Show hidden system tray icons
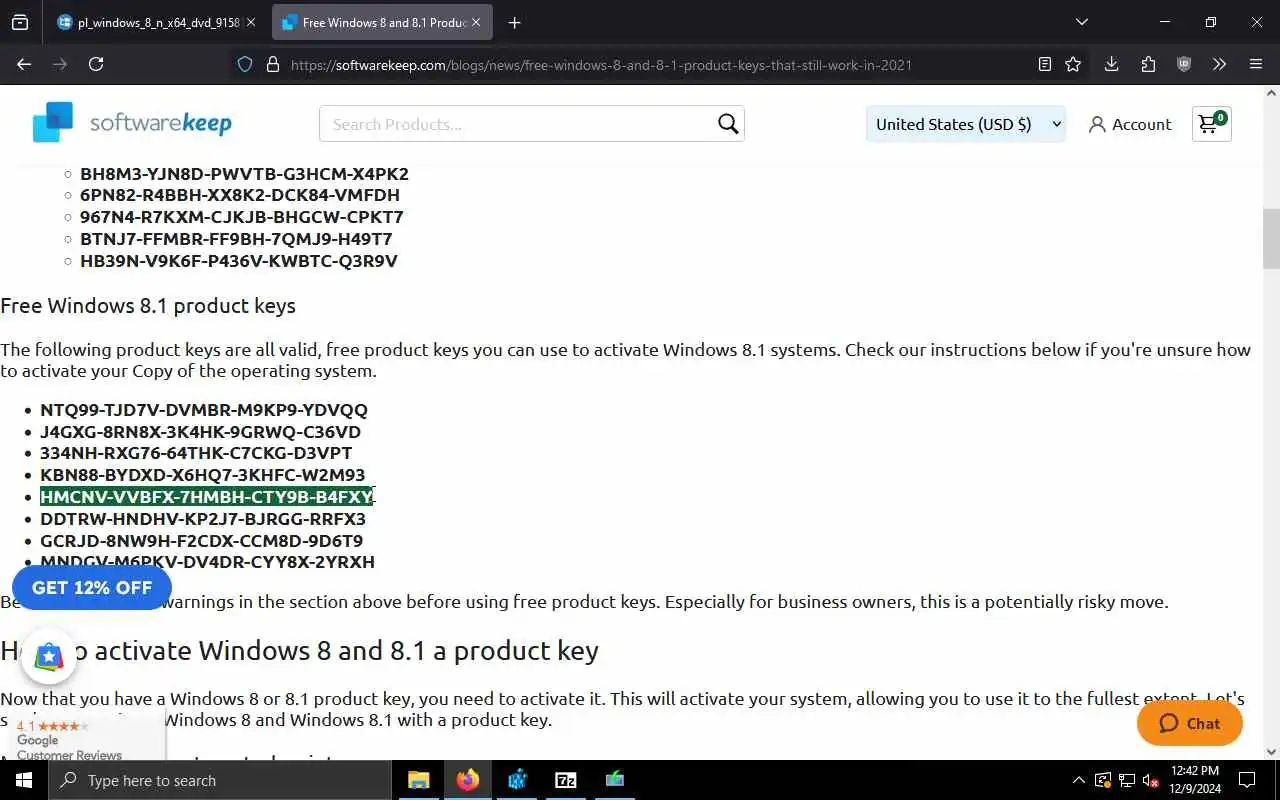The image size is (1280, 800). pyautogui.click(x=1078, y=780)
